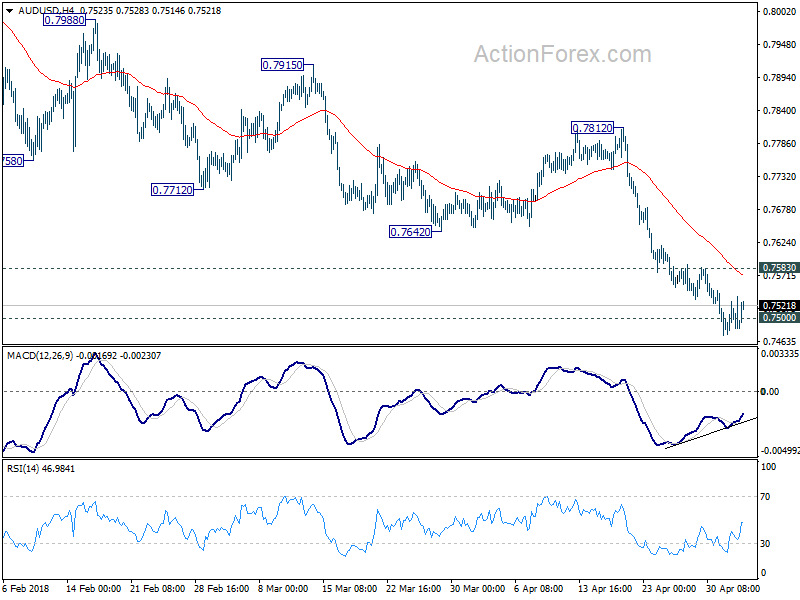
Task: Click the 6 Feb 2018 date on time axis
Action: (26, 588)
